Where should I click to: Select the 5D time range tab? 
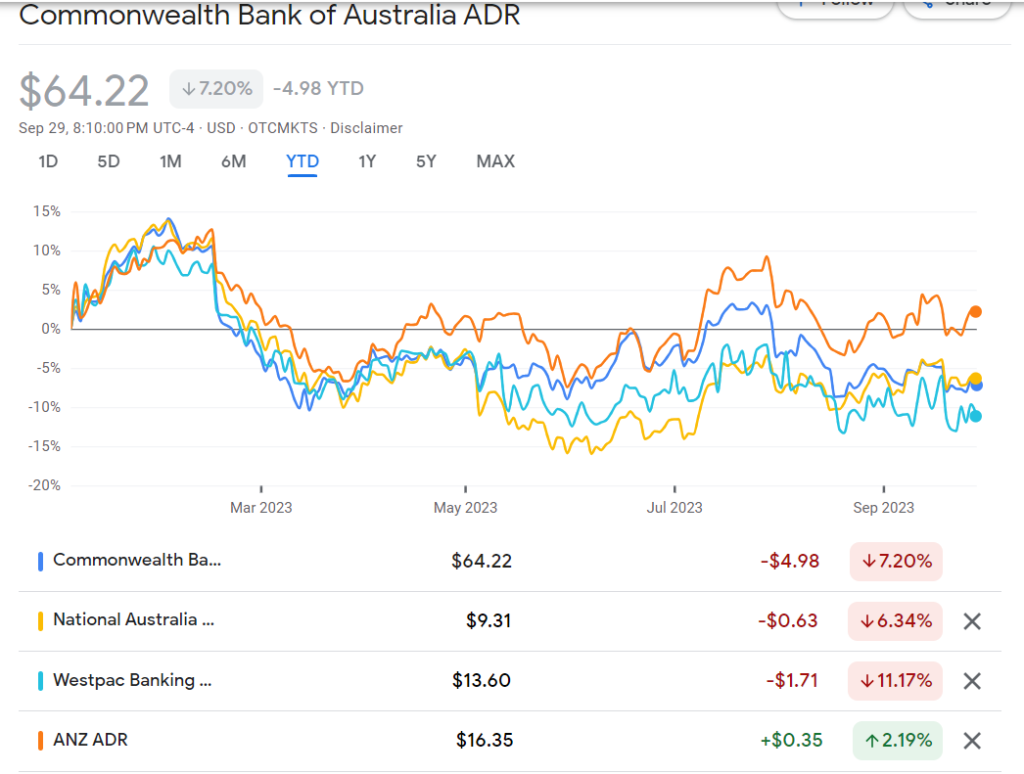[x=108, y=161]
